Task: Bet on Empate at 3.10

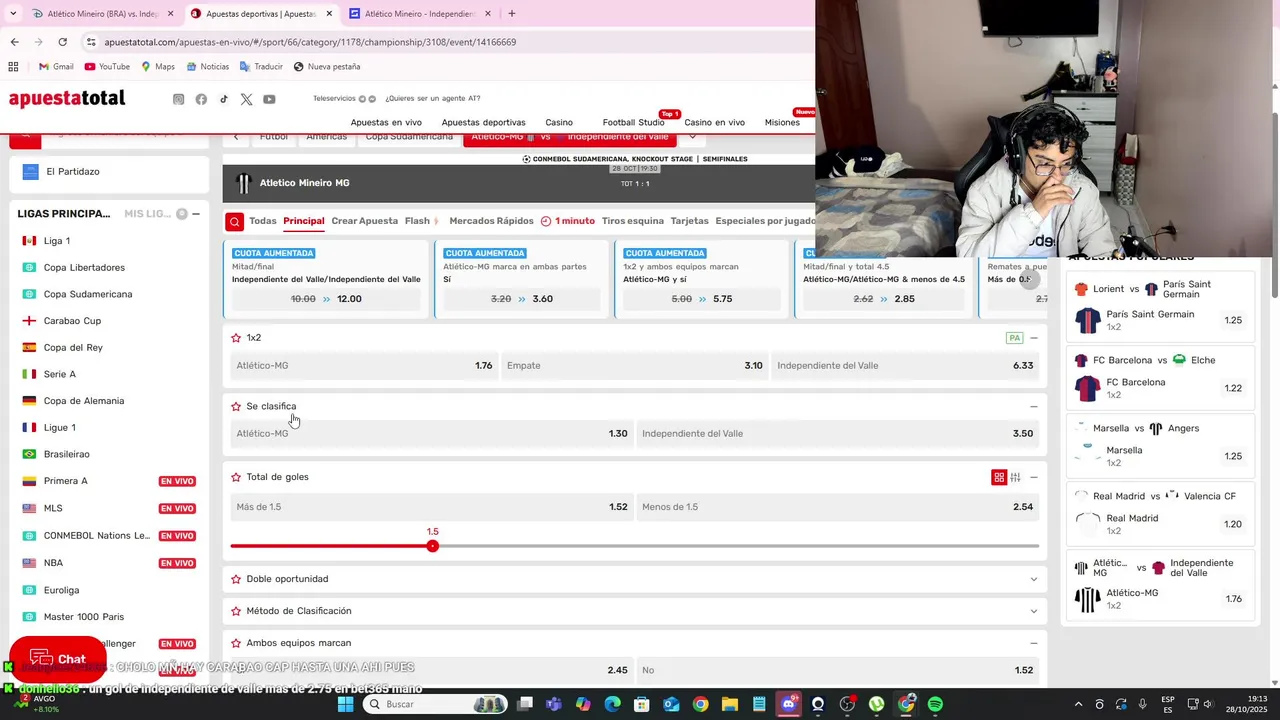Action: click(634, 366)
